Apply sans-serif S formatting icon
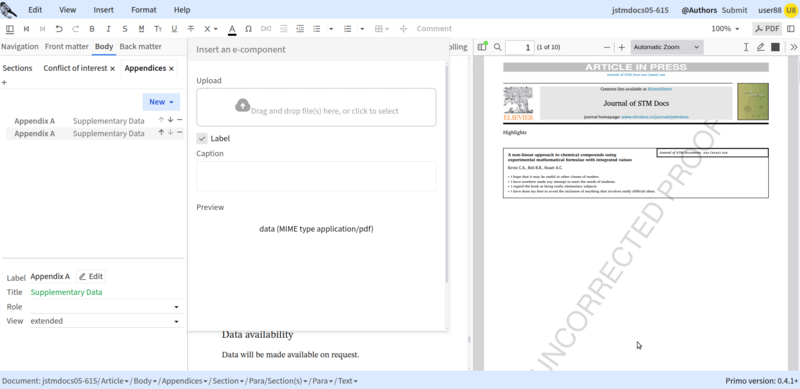 pyautogui.click(x=124, y=29)
